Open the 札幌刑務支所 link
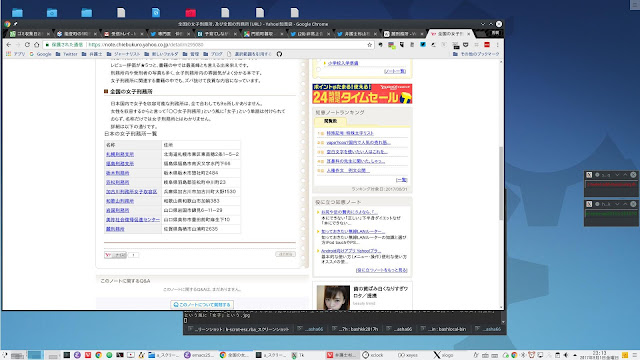This screenshot has width=640, height=360. [x=120, y=154]
